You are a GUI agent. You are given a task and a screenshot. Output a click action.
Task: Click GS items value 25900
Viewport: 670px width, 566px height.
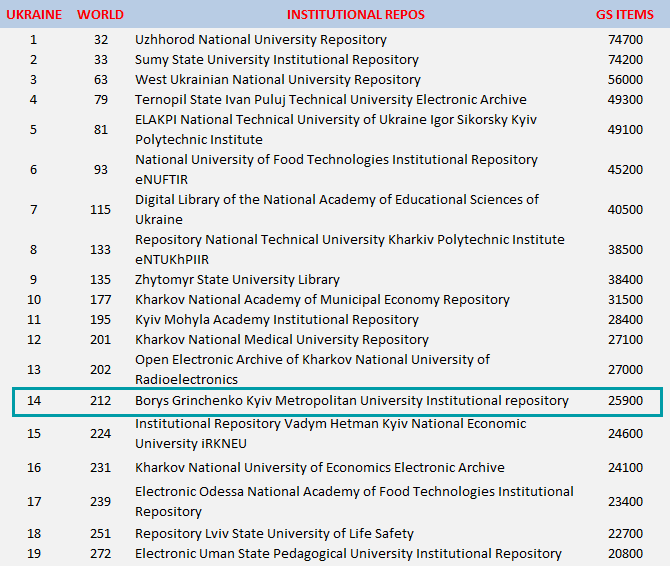pyautogui.click(x=625, y=401)
